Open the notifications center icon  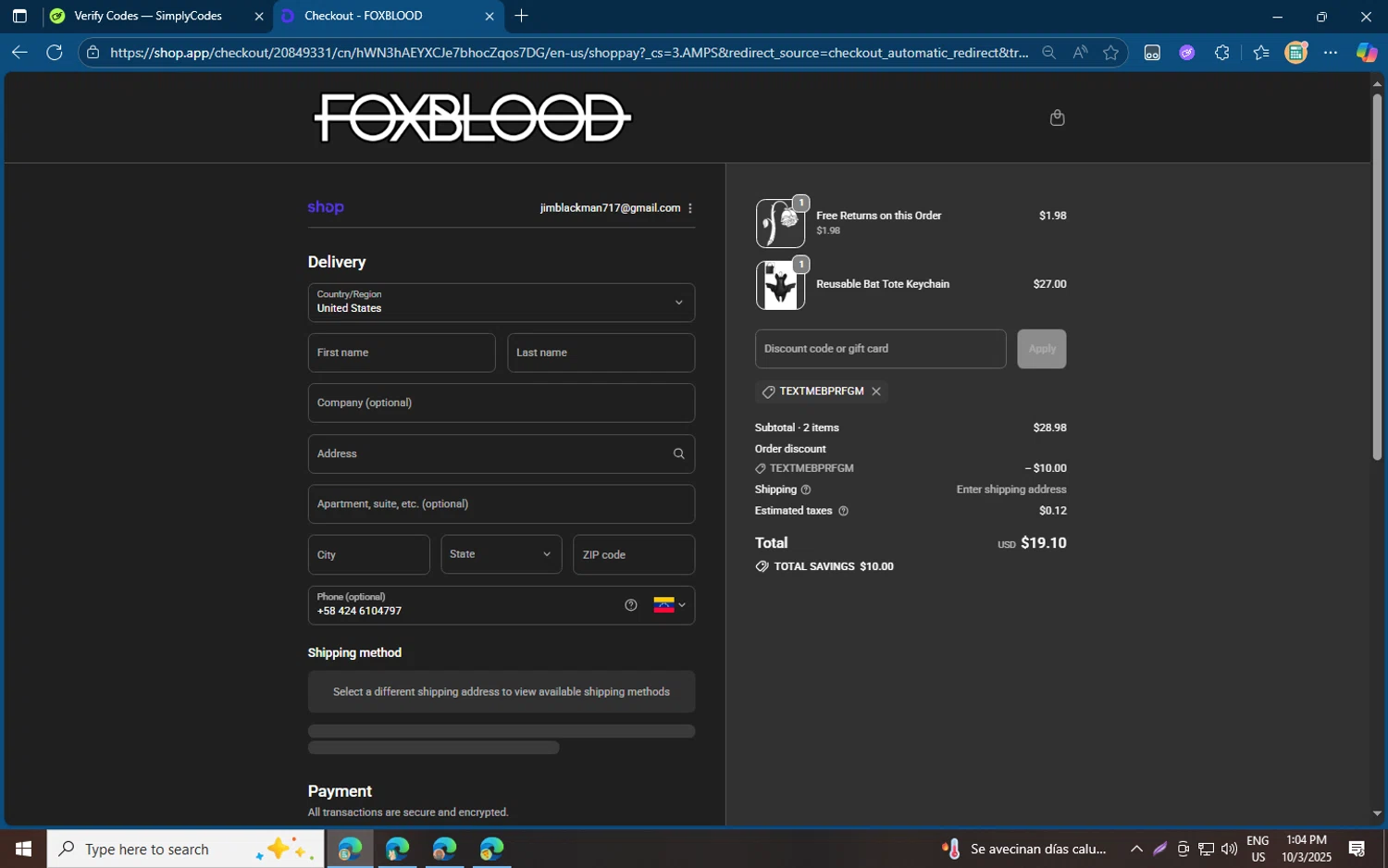click(1357, 849)
